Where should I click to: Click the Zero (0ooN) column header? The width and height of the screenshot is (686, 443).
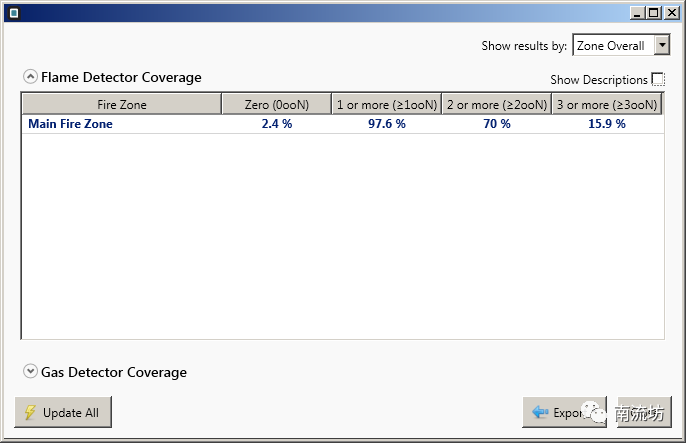click(276, 105)
